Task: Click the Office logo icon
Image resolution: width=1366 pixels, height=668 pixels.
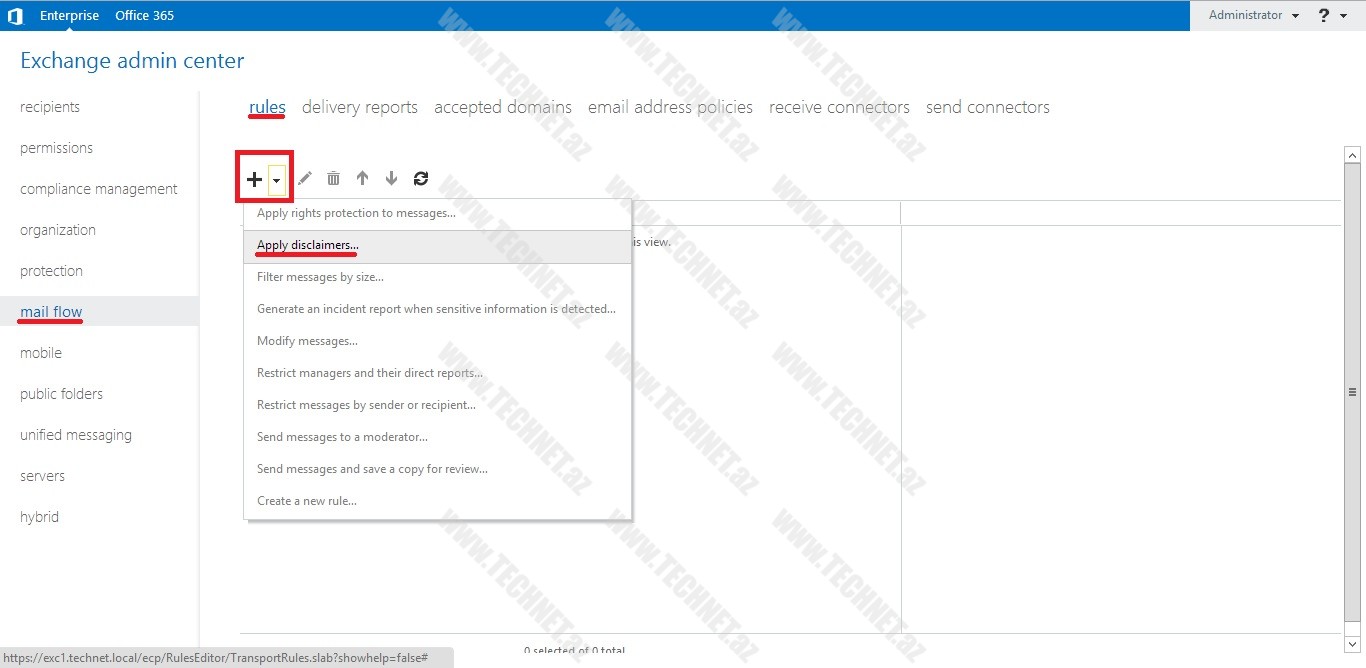Action: coord(15,15)
